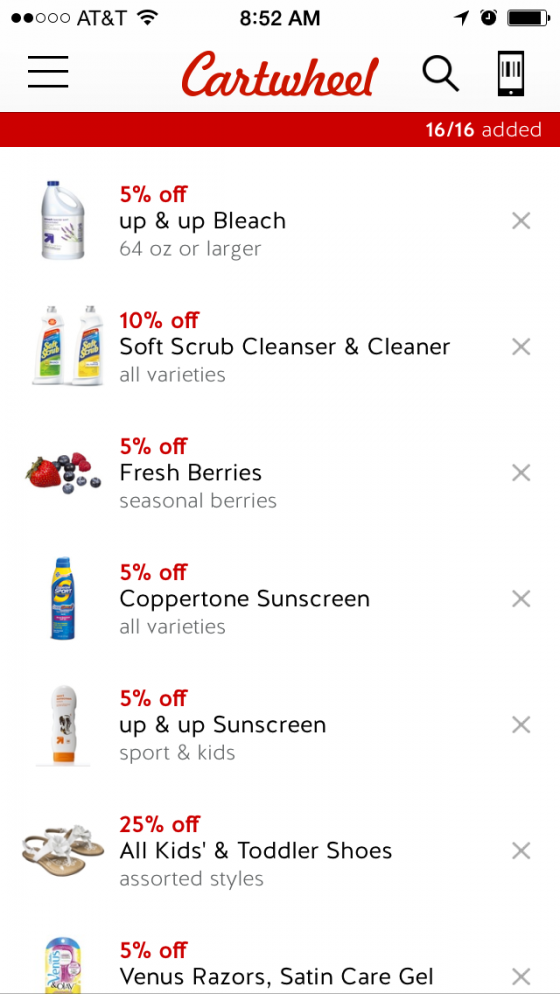Remove the Coppertone Sunscreen offer
560x994 pixels.
click(521, 598)
